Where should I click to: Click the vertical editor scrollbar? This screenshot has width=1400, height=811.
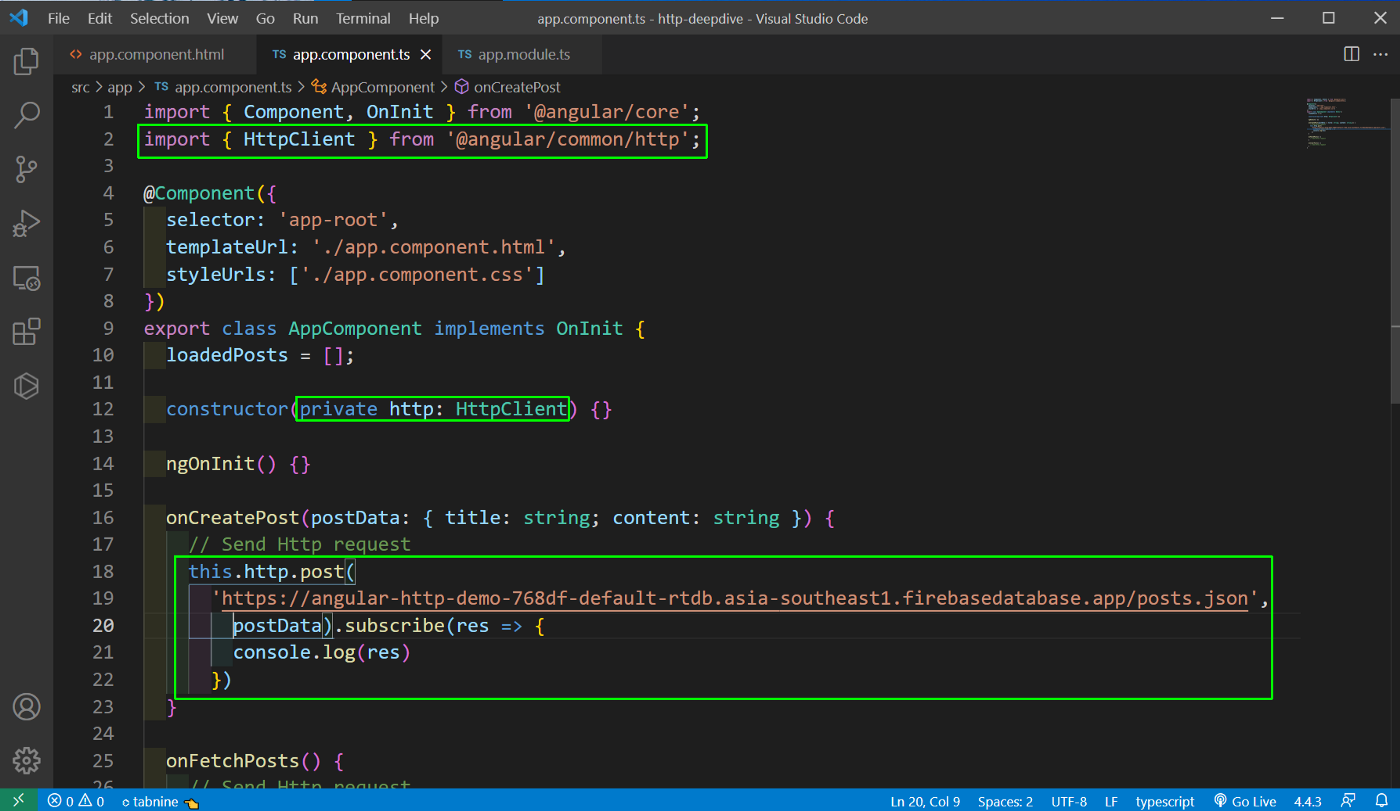pos(1393,250)
